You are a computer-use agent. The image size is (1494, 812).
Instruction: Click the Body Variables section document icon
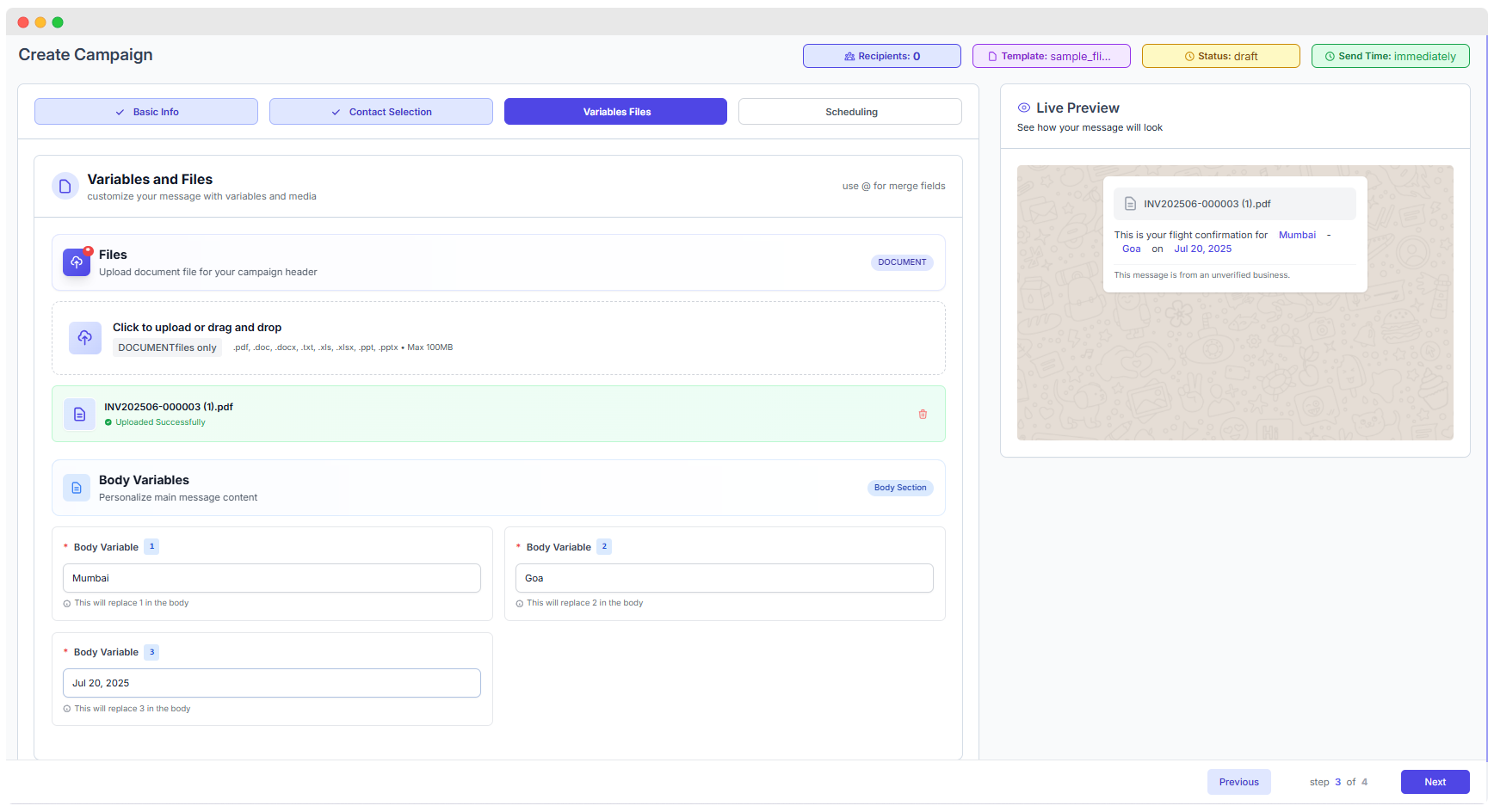click(77, 487)
